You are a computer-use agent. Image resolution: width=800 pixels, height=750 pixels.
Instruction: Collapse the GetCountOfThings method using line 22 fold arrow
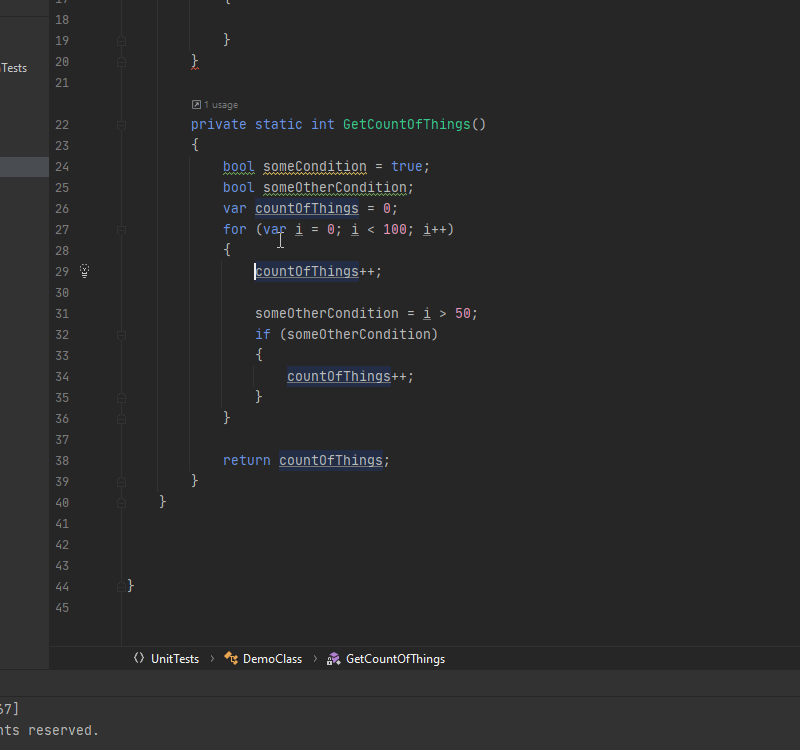click(x=121, y=124)
